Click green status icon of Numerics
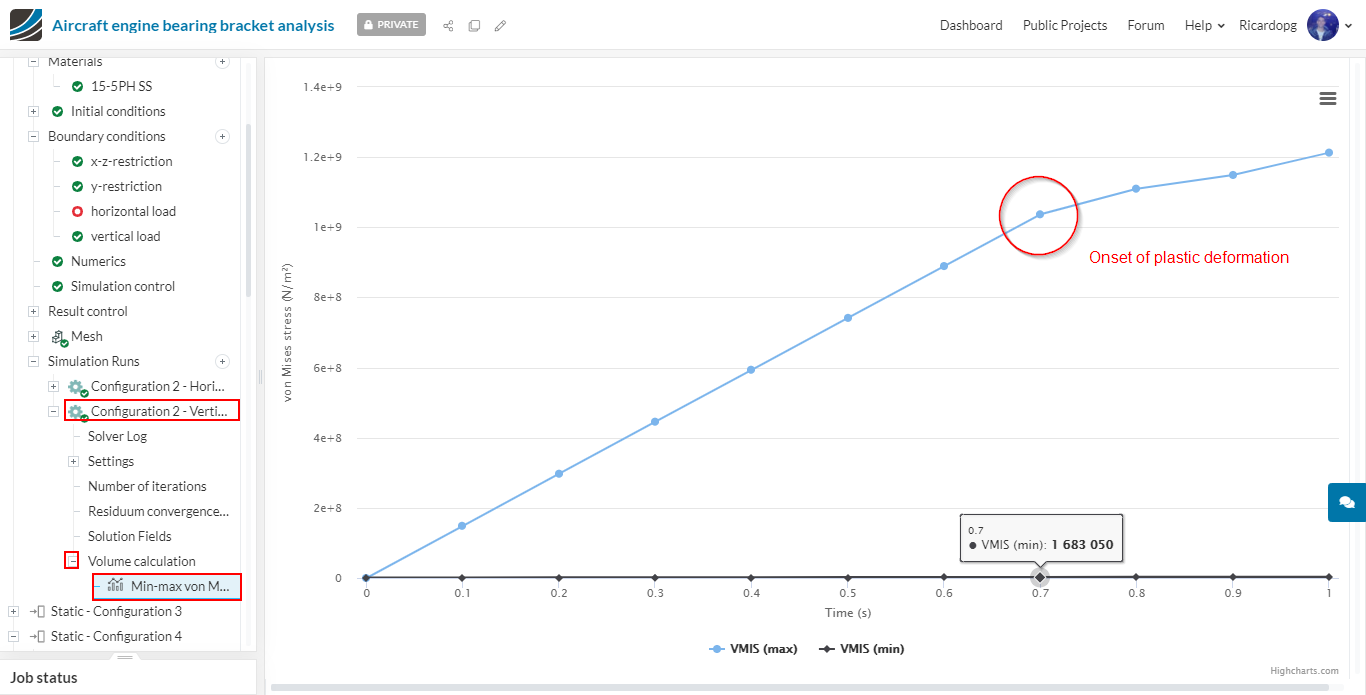Image resolution: width=1366 pixels, height=695 pixels. 57,262
